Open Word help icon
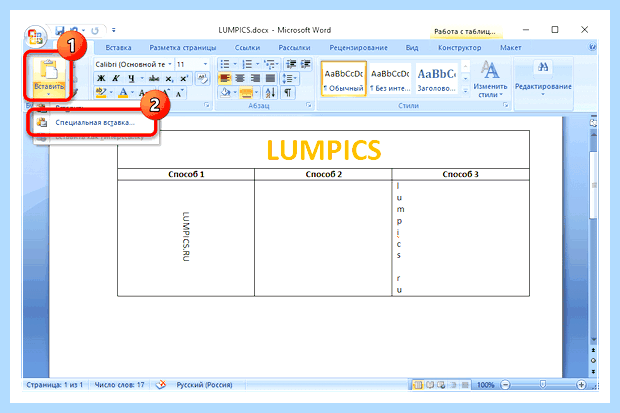Viewport: 620px width, 413px height. click(592, 47)
